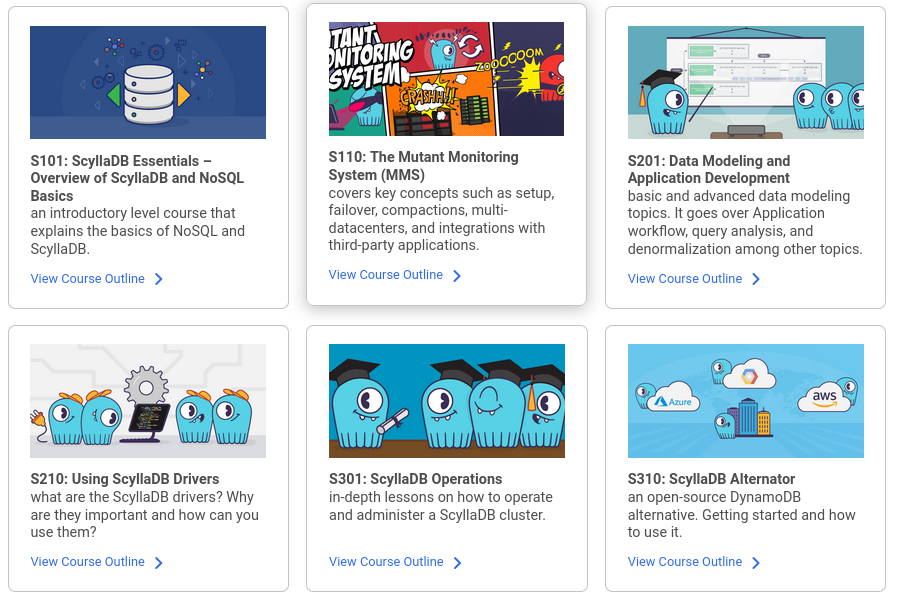Click the description 'what are the ScyllaDB drivers?'
Image resolution: width=897 pixels, height=601 pixels.
pos(144,515)
